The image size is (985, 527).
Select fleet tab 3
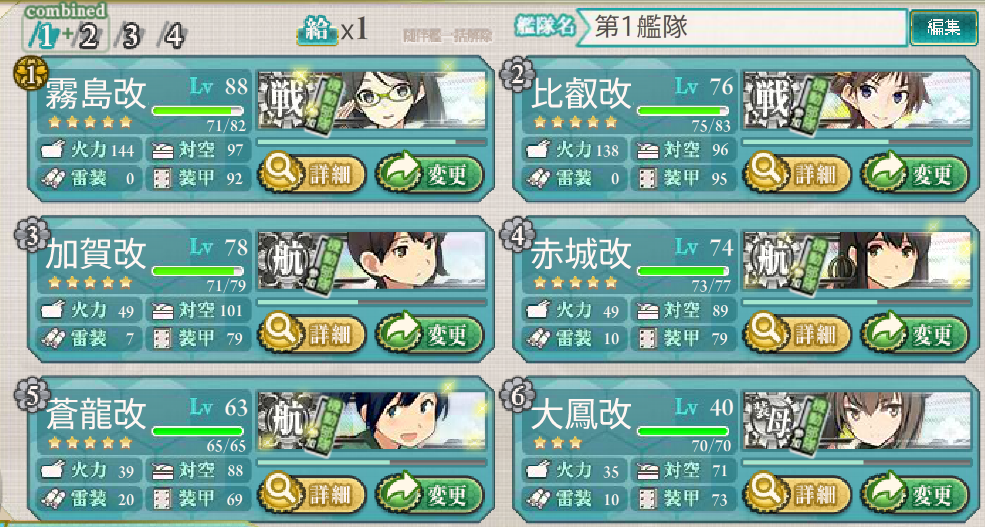(x=130, y=36)
